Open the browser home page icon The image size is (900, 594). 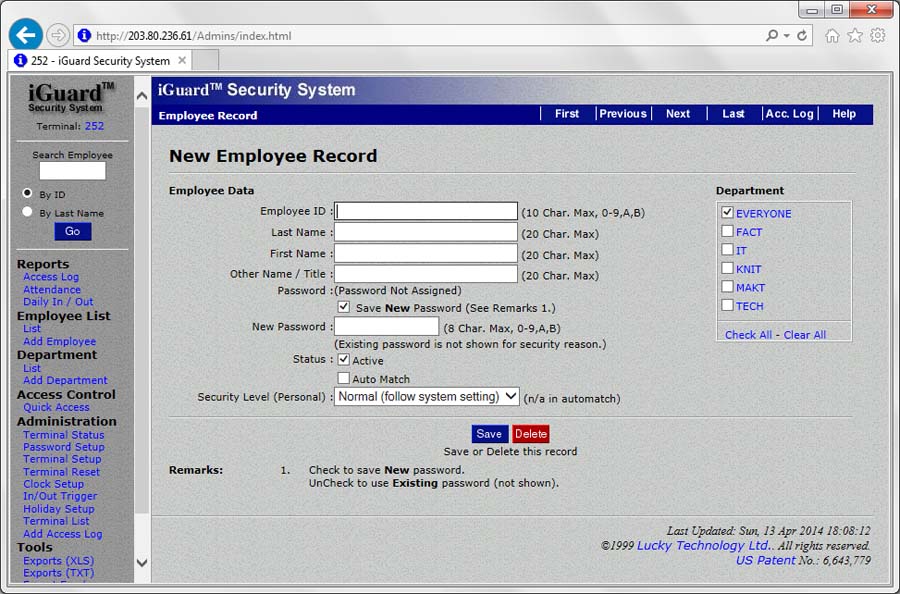(832, 36)
